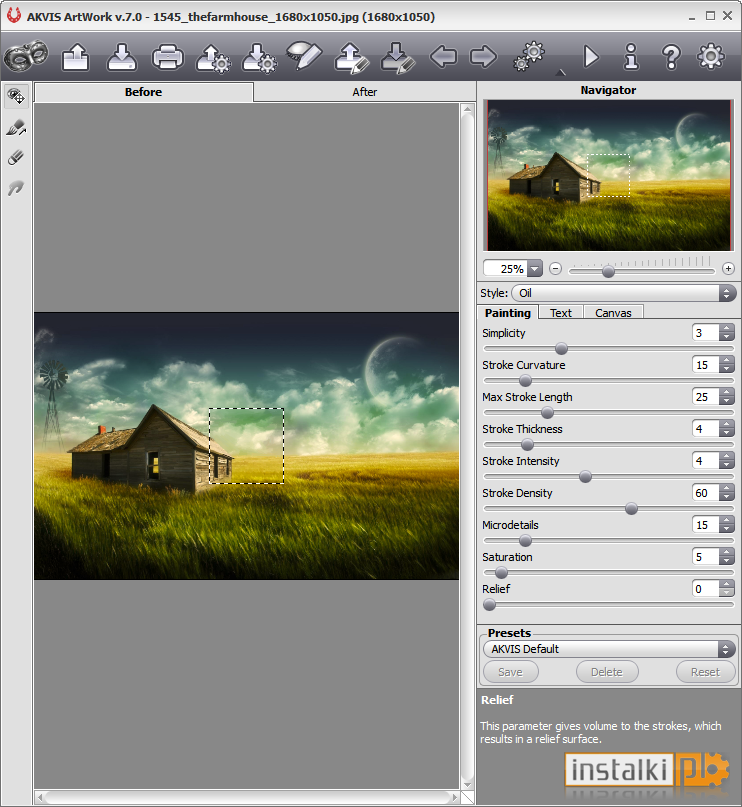742x807 pixels.
Task: Switch to the Canvas tab
Action: tap(613, 313)
